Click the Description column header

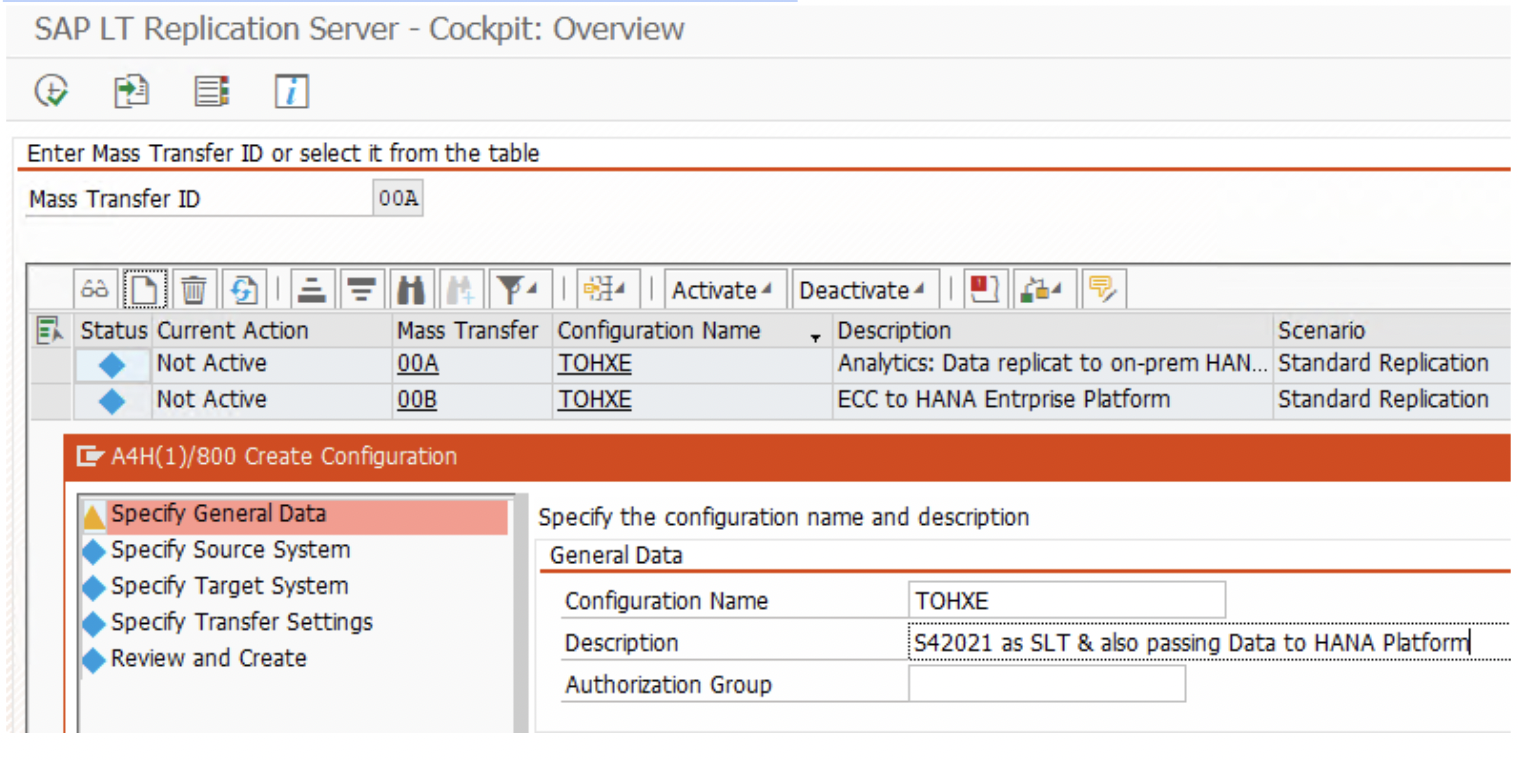click(1051, 330)
